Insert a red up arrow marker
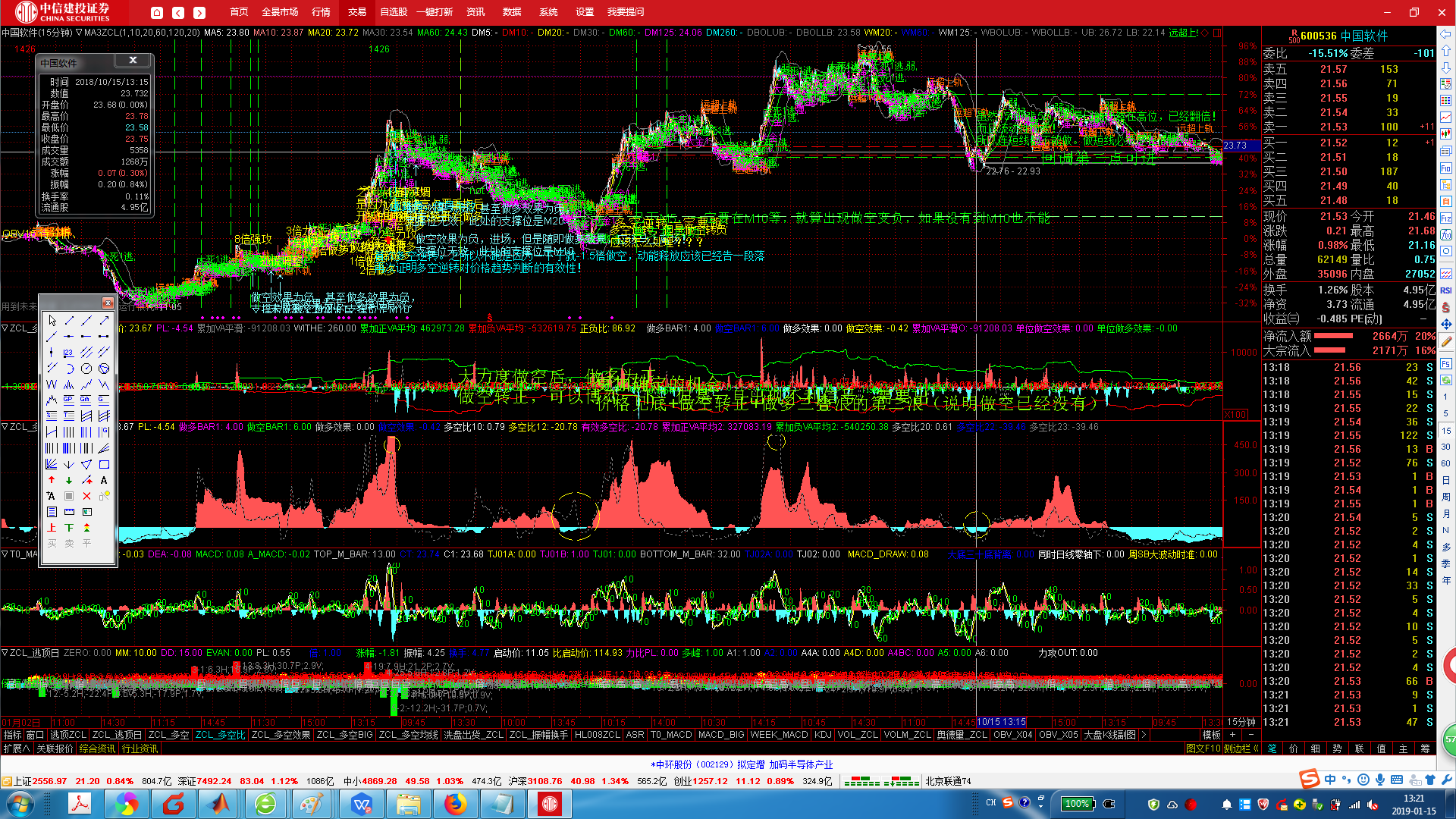 point(52,480)
